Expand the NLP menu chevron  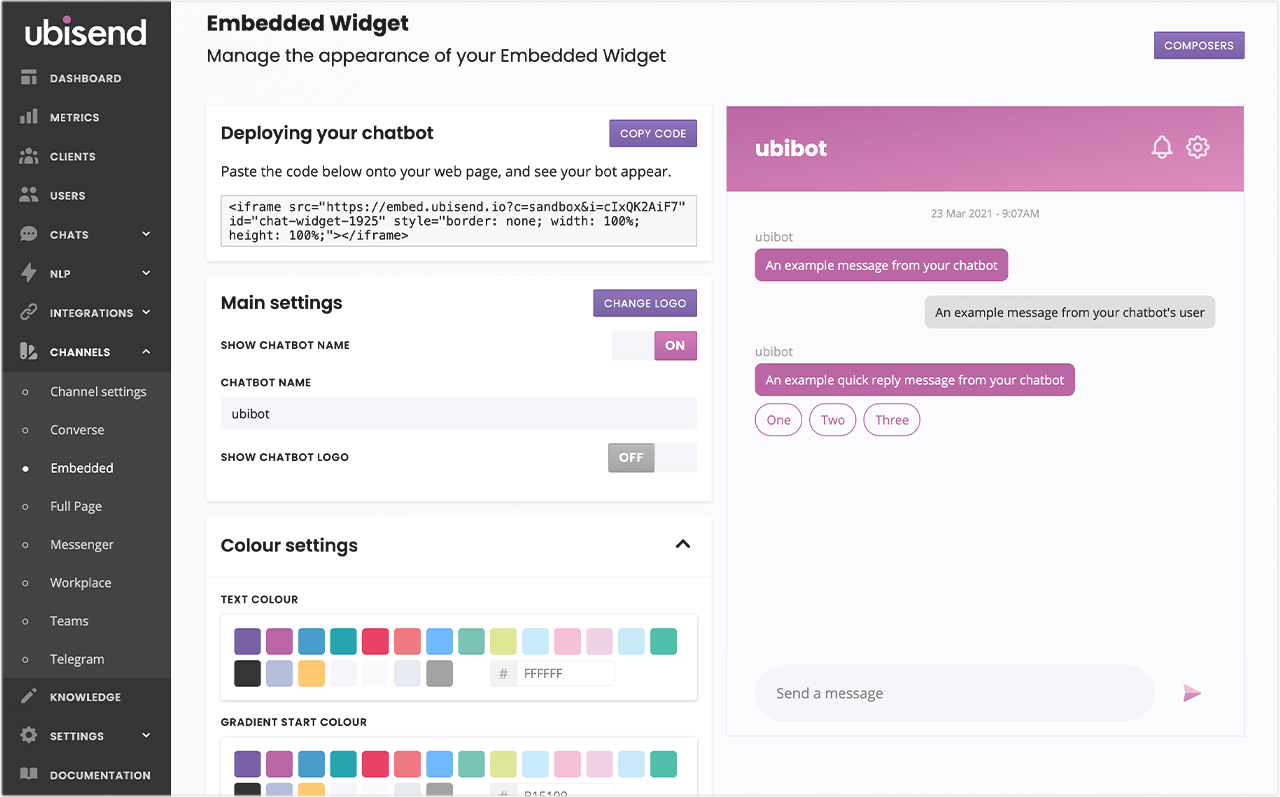point(146,273)
